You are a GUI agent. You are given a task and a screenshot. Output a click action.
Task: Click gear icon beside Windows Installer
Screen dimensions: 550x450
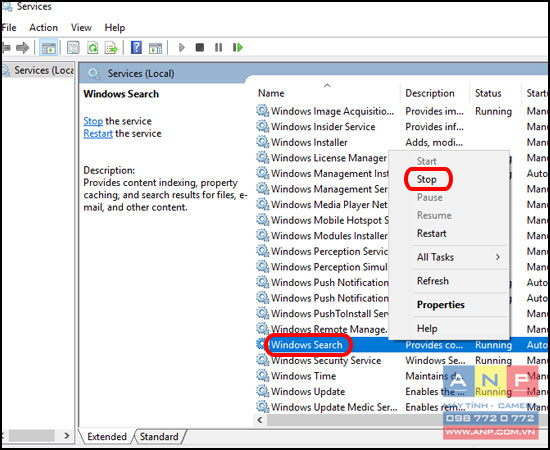[262, 142]
